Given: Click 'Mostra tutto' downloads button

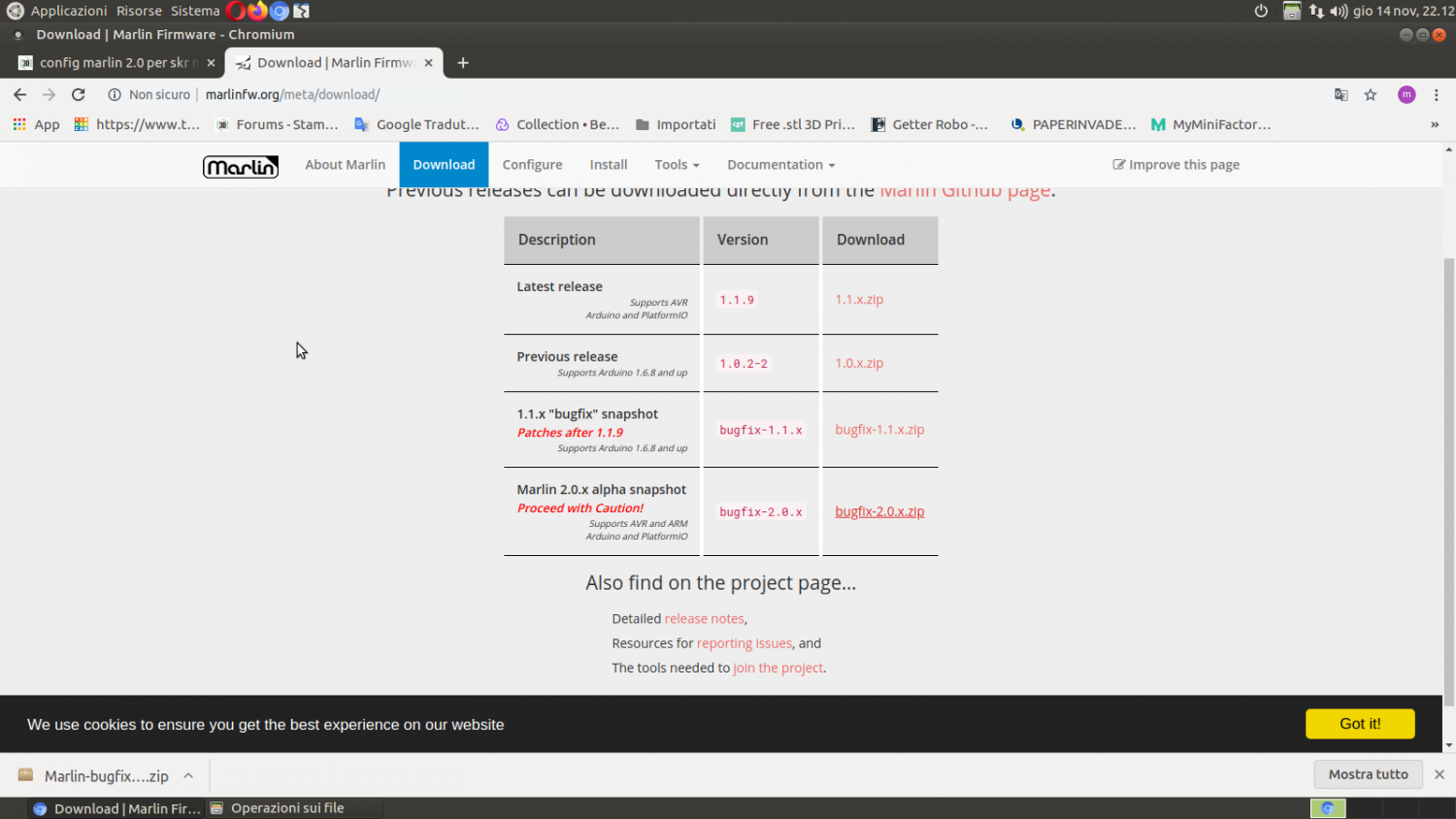Looking at the screenshot, I should [1368, 774].
